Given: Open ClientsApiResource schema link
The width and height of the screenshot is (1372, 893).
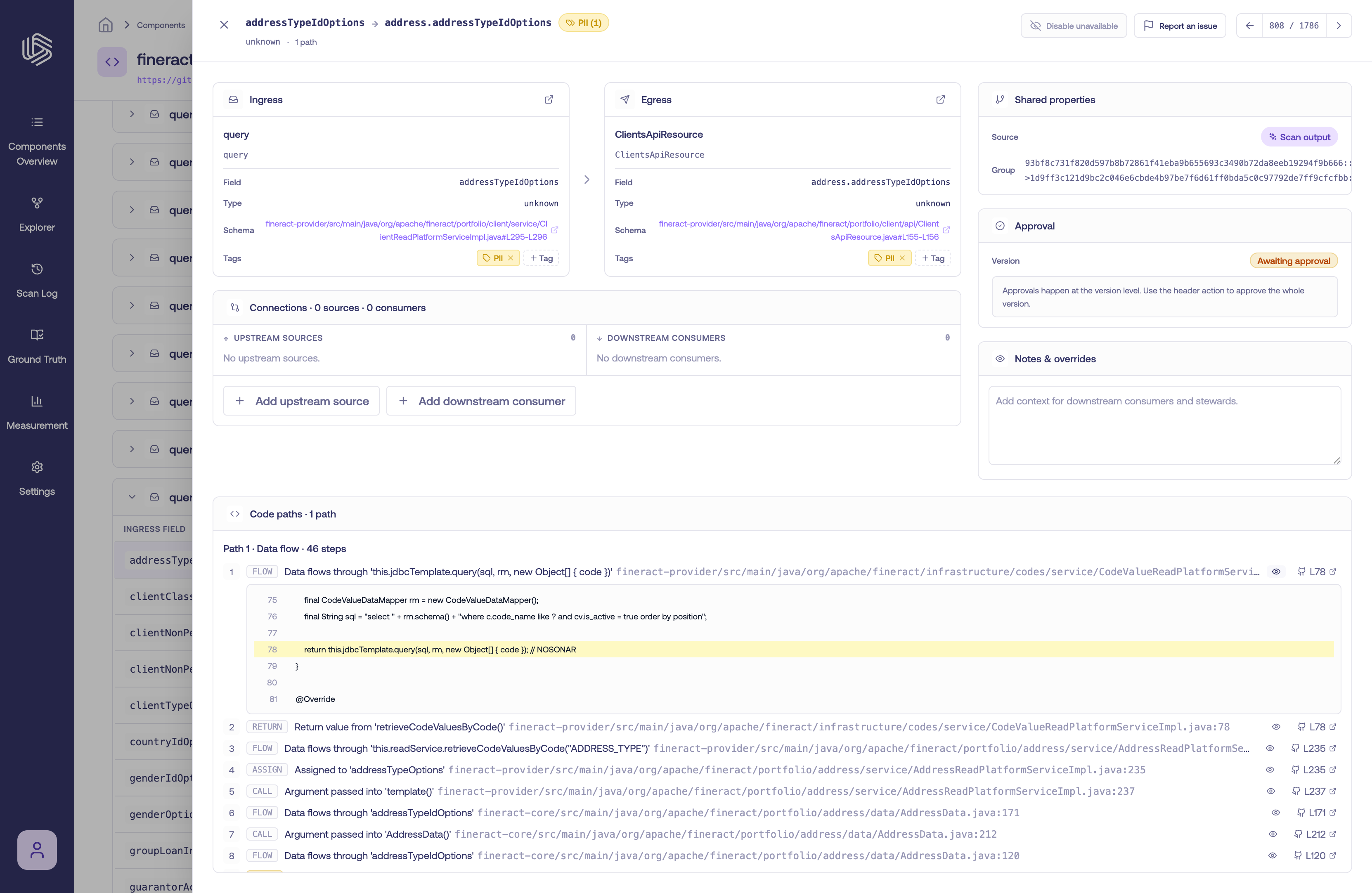Looking at the screenshot, I should 798,230.
